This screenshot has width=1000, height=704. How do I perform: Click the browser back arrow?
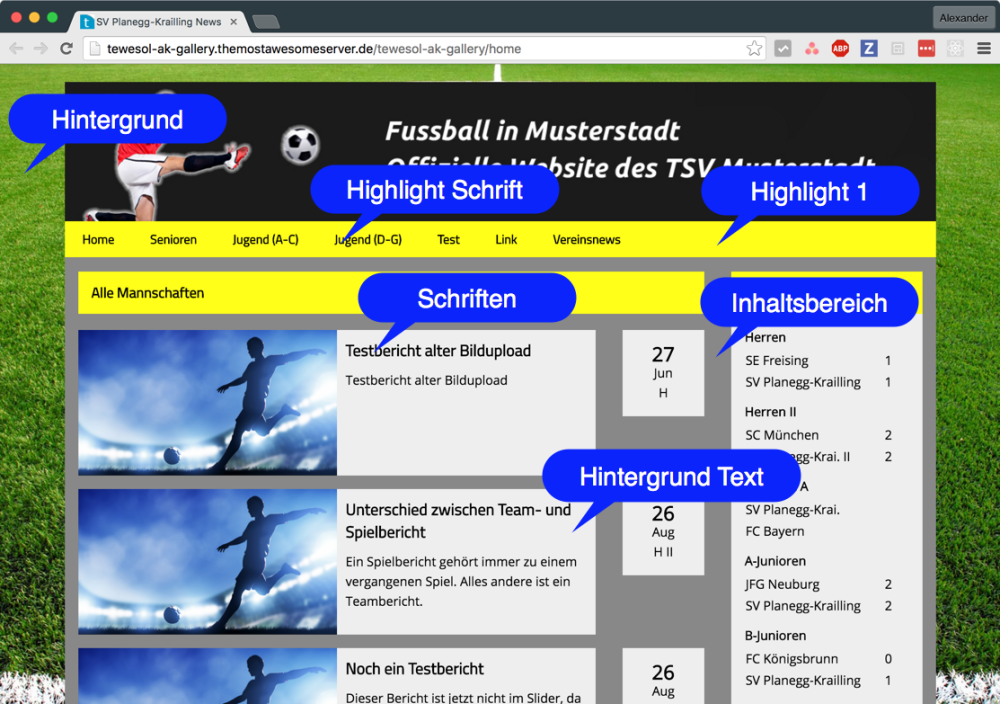(16, 48)
